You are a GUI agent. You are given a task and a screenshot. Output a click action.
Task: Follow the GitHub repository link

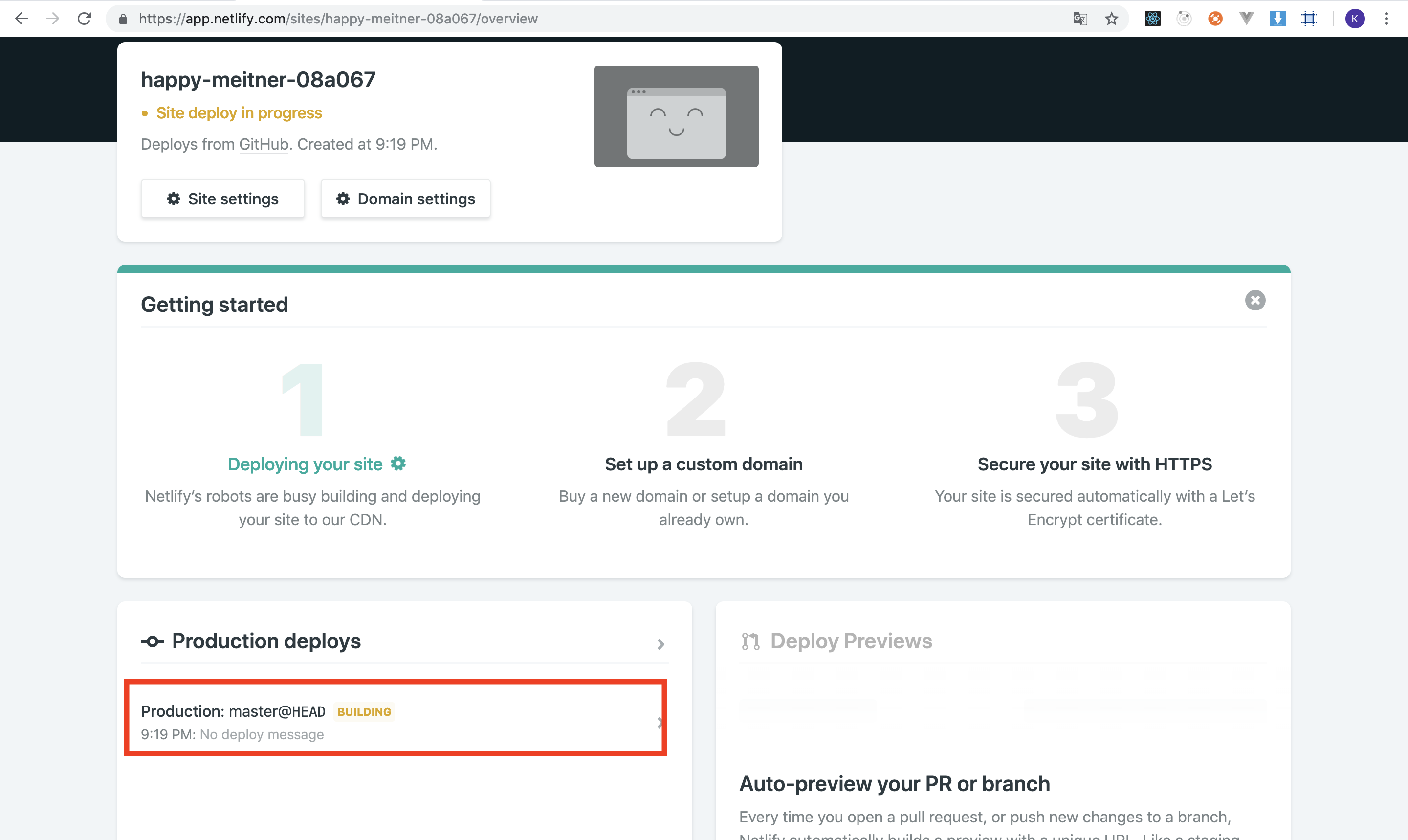[264, 144]
